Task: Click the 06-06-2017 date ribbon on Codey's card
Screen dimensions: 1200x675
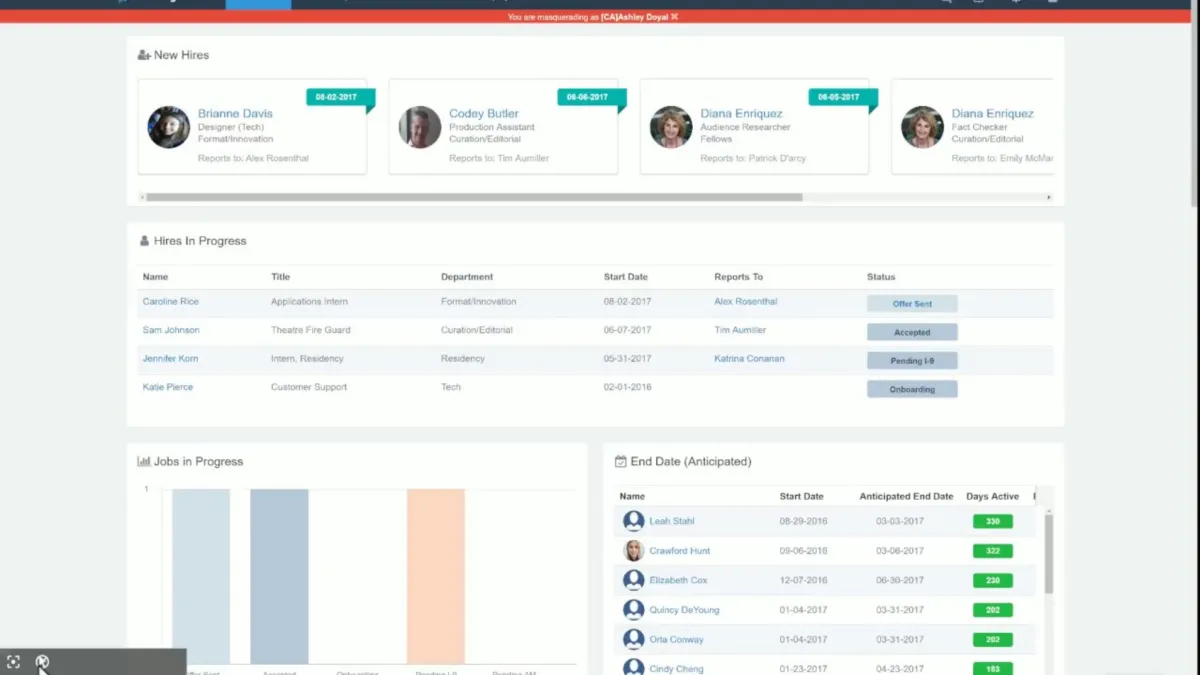Action: (x=592, y=97)
